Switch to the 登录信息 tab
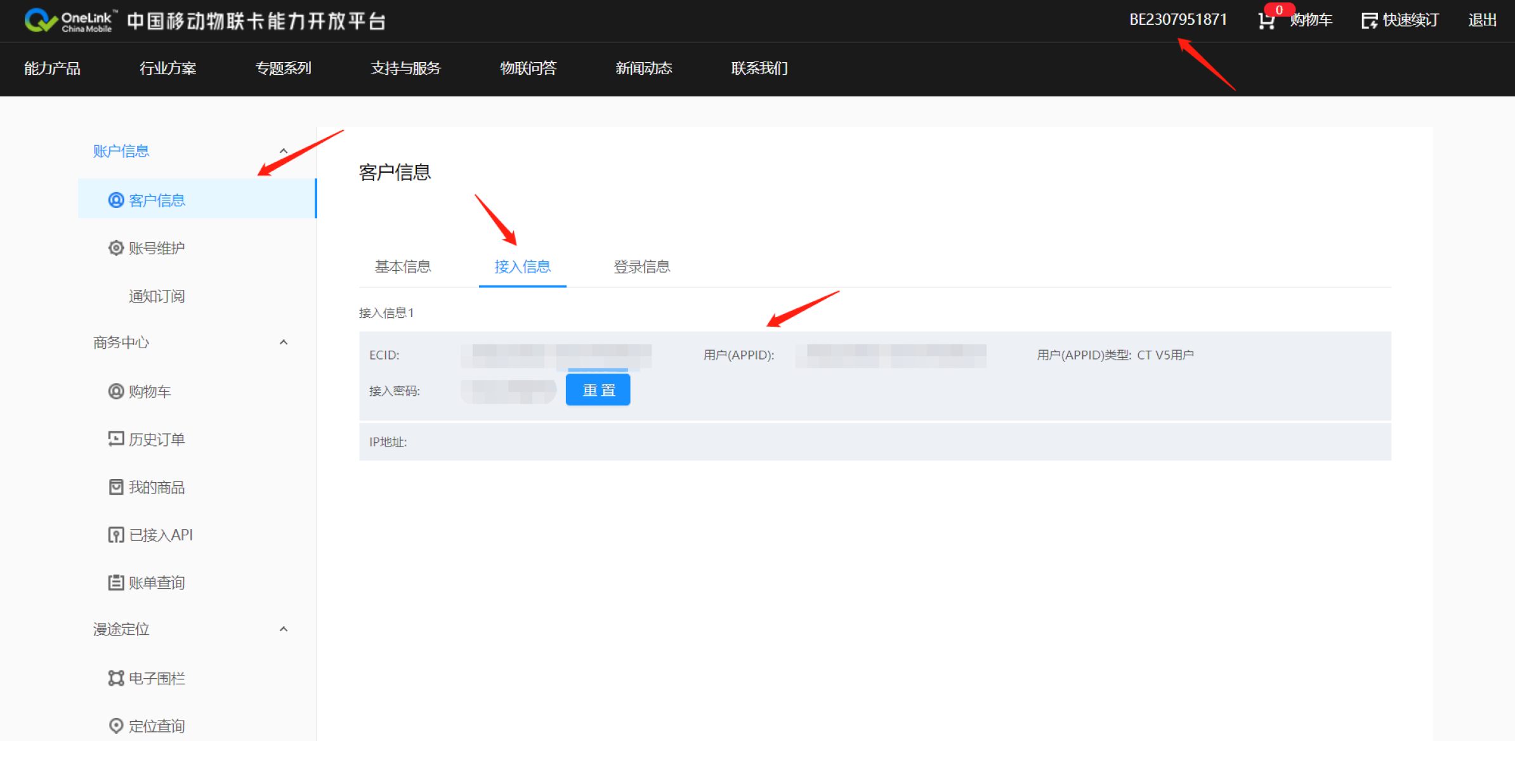1515x784 pixels. [641, 266]
